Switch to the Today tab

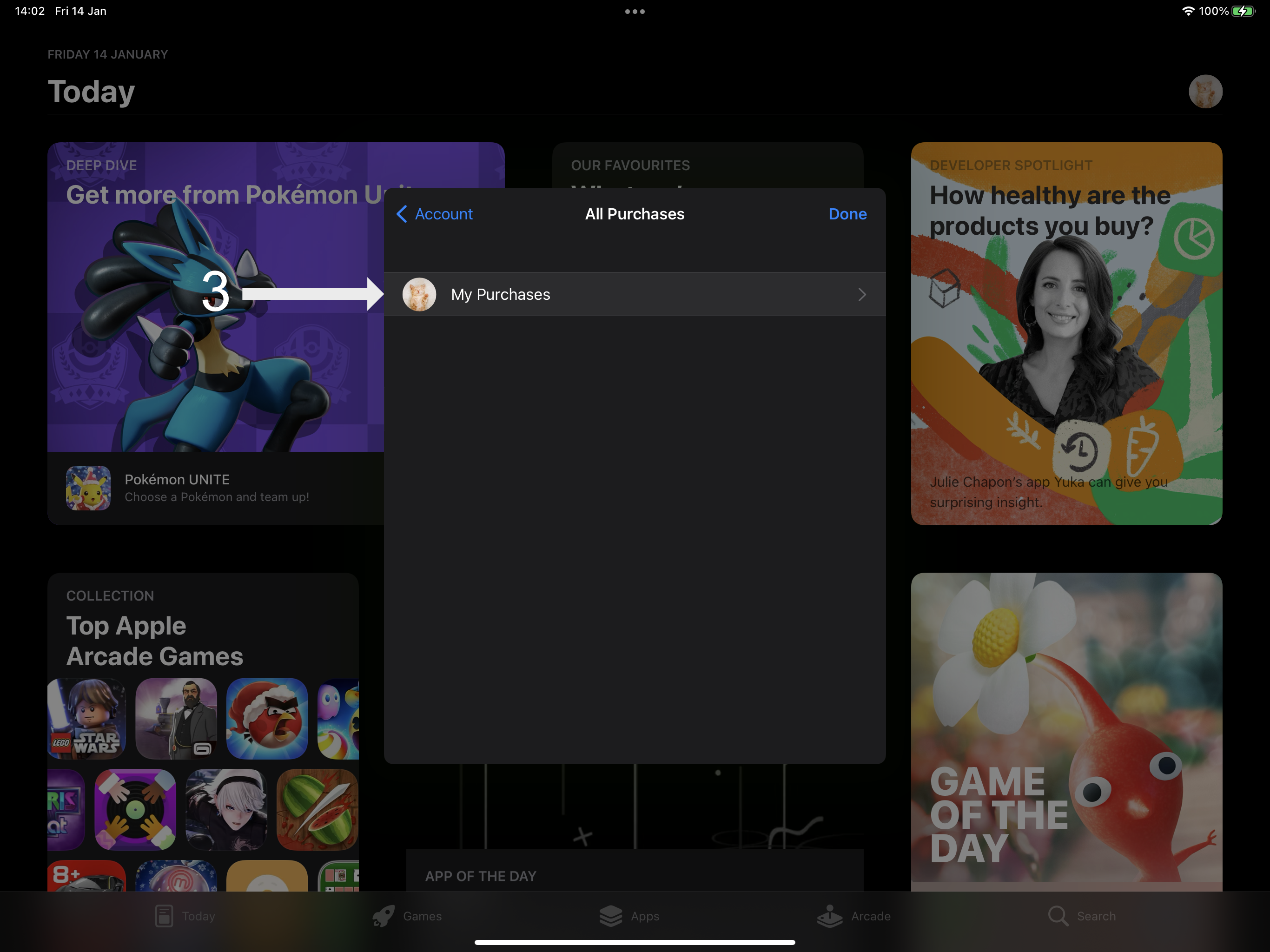[x=185, y=916]
